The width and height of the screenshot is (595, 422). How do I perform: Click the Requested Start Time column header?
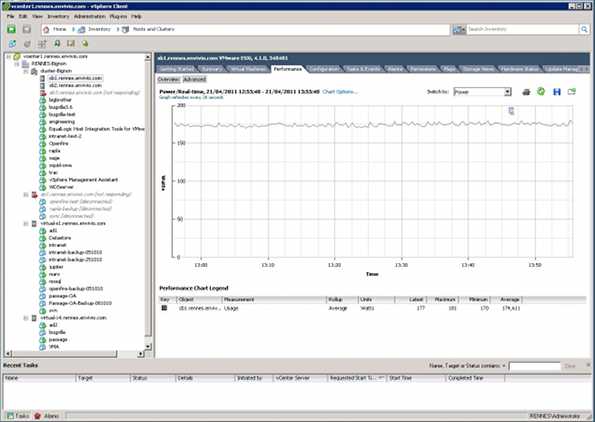click(x=357, y=378)
